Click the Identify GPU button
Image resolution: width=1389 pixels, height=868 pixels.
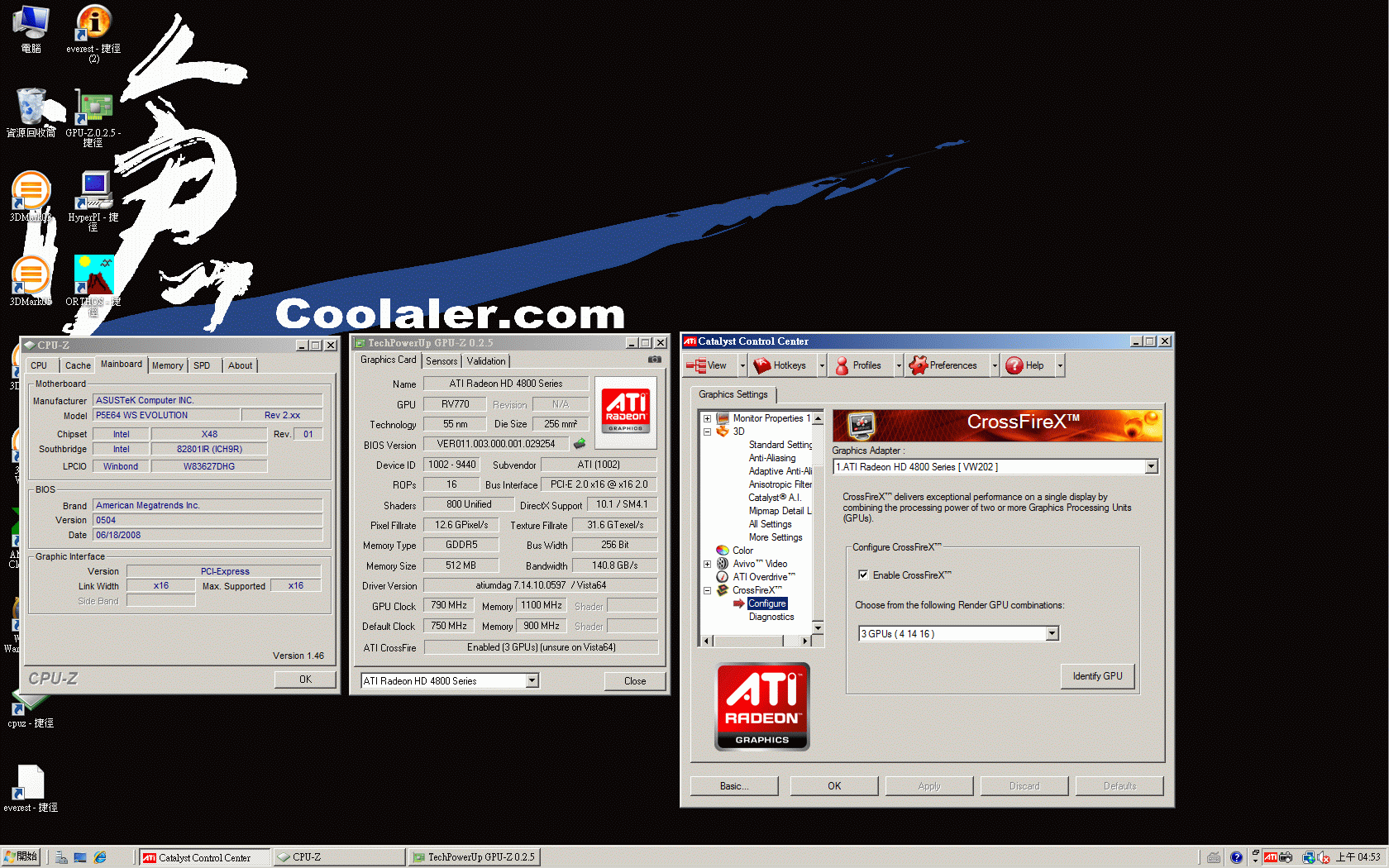click(1097, 676)
